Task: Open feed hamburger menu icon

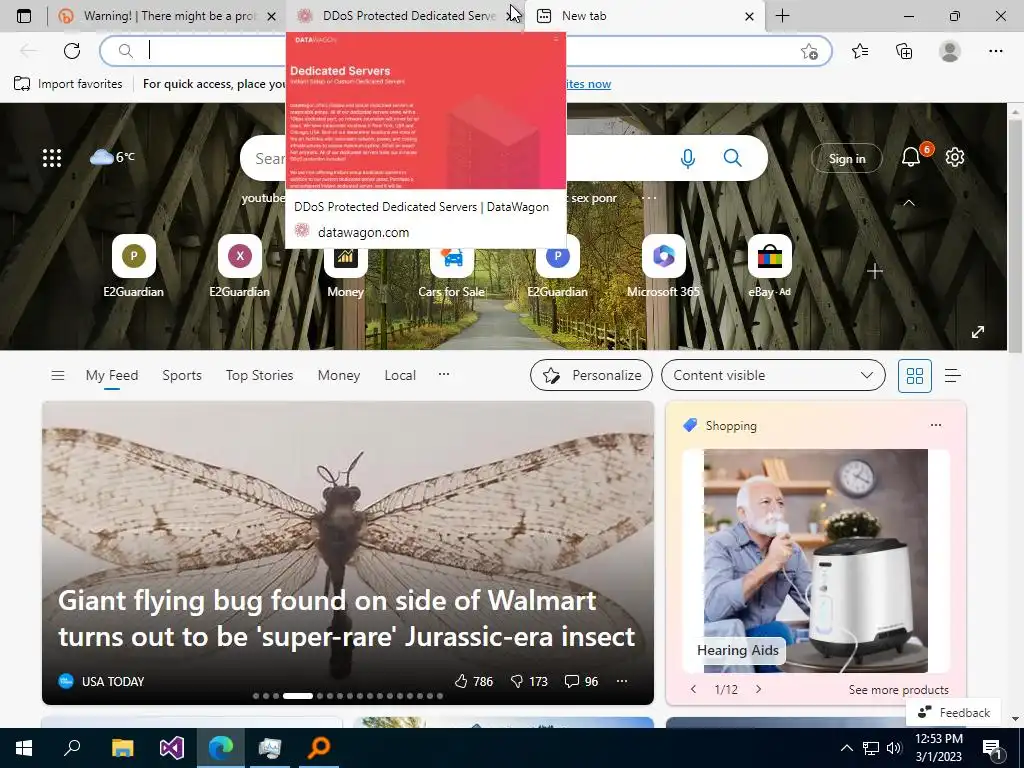Action: pos(57,376)
